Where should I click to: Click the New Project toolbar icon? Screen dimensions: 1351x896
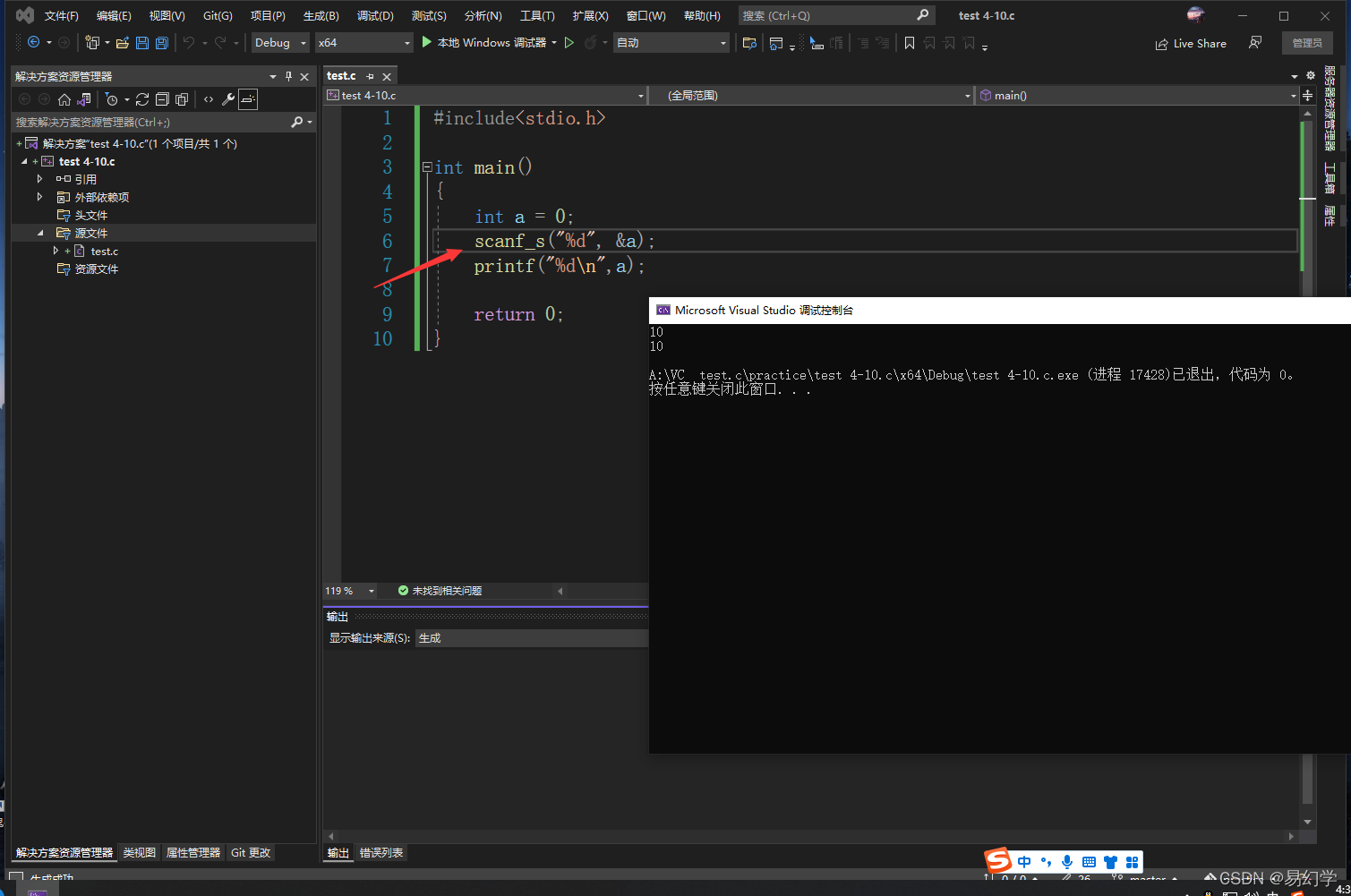(91, 42)
